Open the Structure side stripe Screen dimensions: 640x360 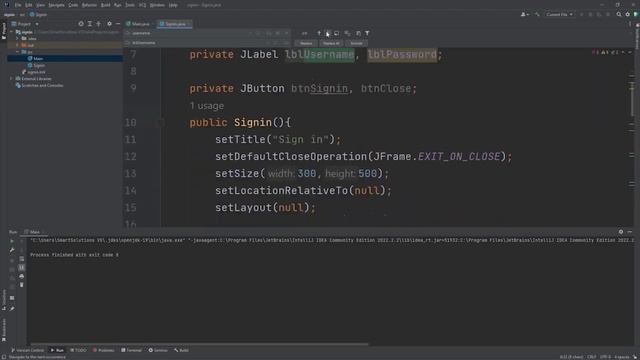(4, 300)
